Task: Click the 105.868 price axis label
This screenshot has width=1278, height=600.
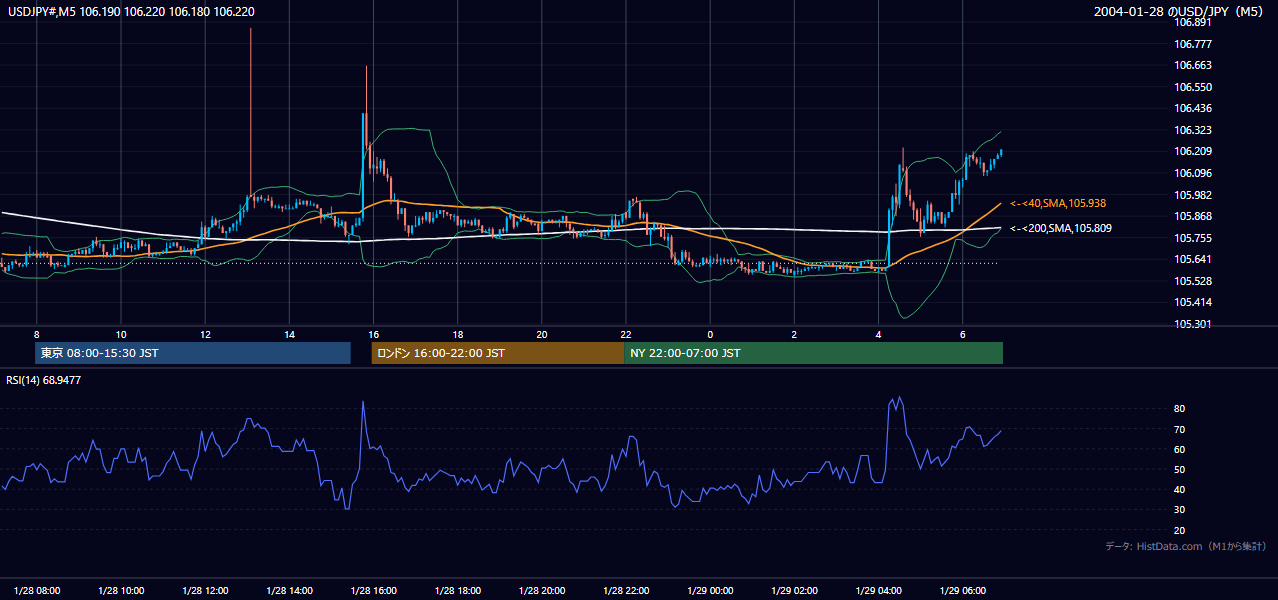Action: [x=1193, y=216]
